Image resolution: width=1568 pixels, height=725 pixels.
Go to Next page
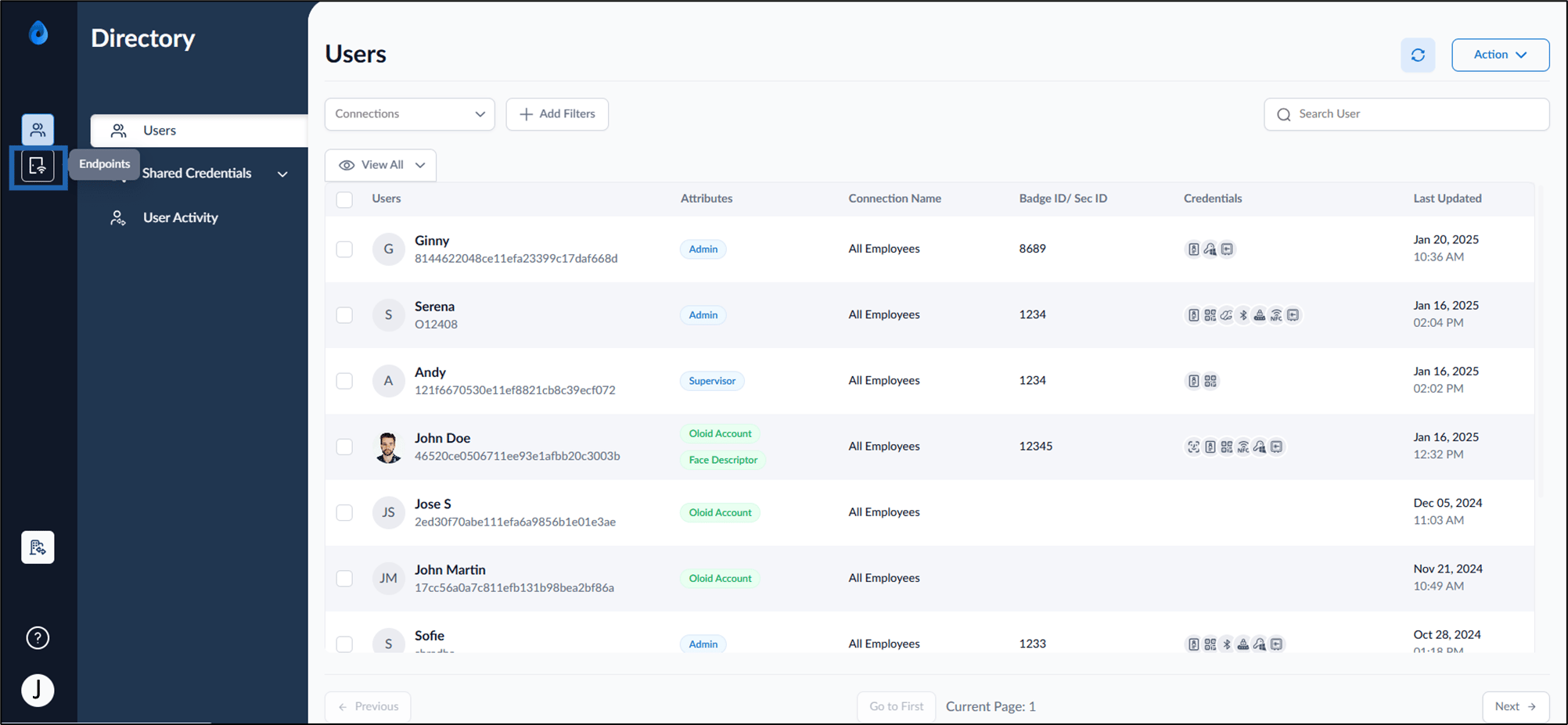coord(1516,707)
